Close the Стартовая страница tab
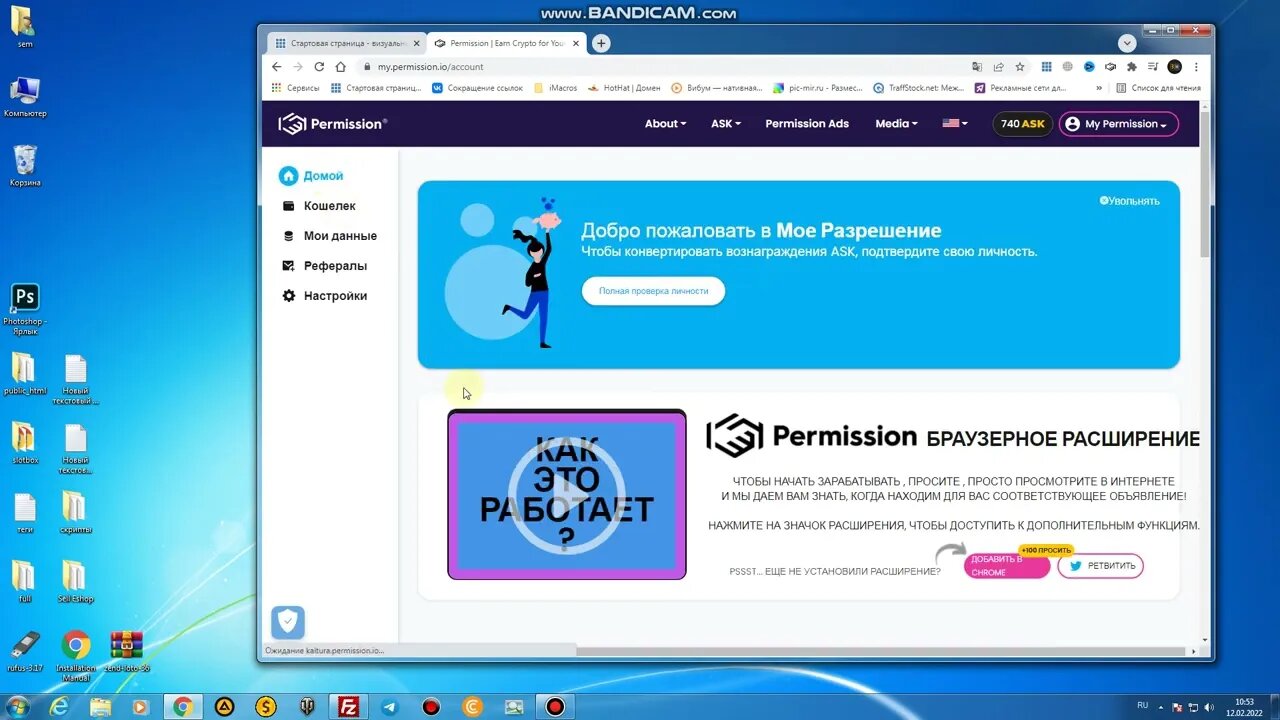 [417, 43]
